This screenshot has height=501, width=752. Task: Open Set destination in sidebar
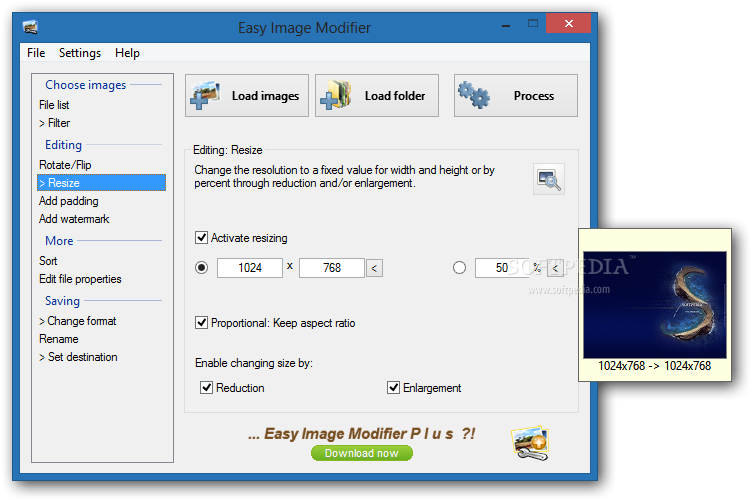click(78, 357)
